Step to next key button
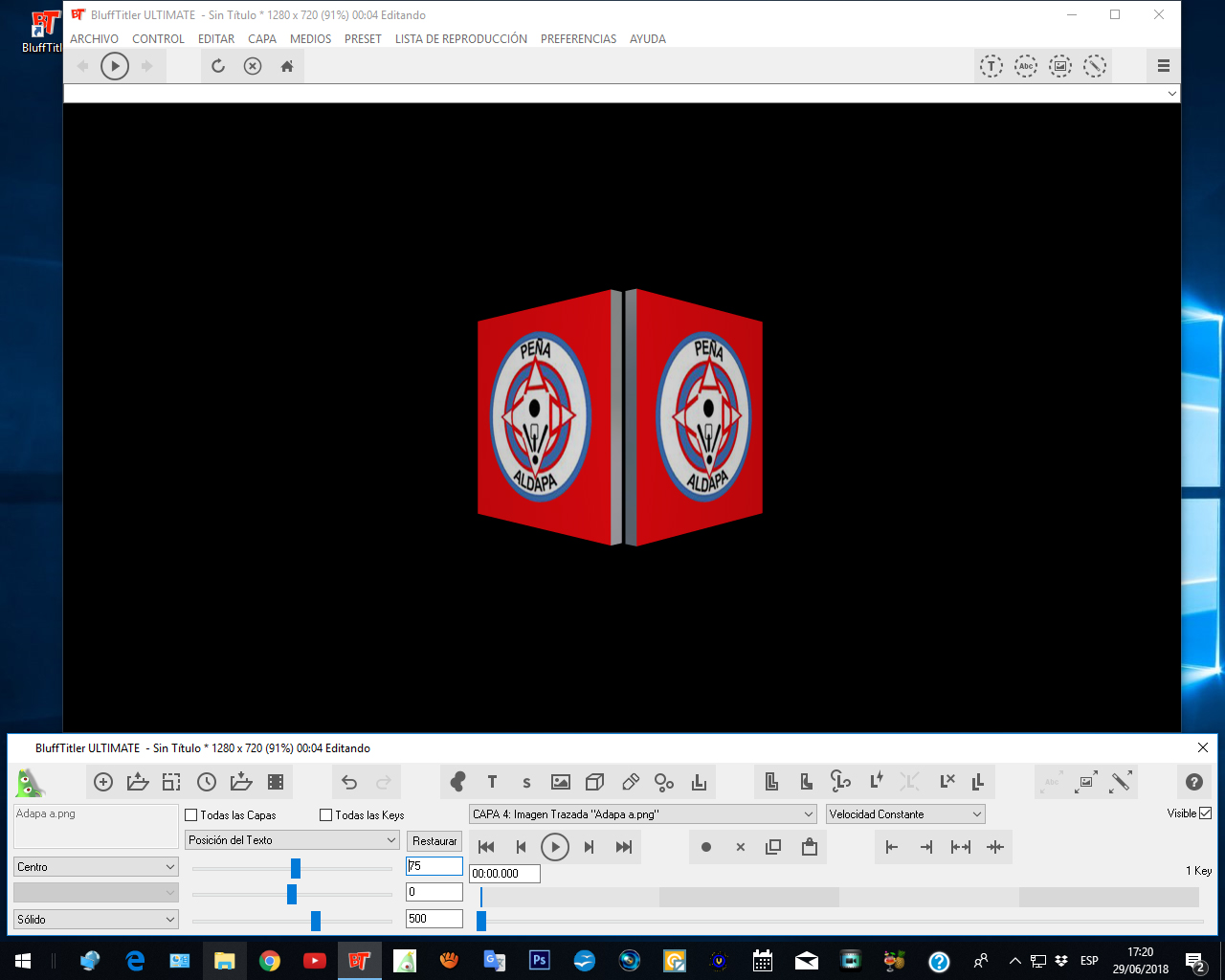This screenshot has height=980, width=1225. tap(590, 847)
